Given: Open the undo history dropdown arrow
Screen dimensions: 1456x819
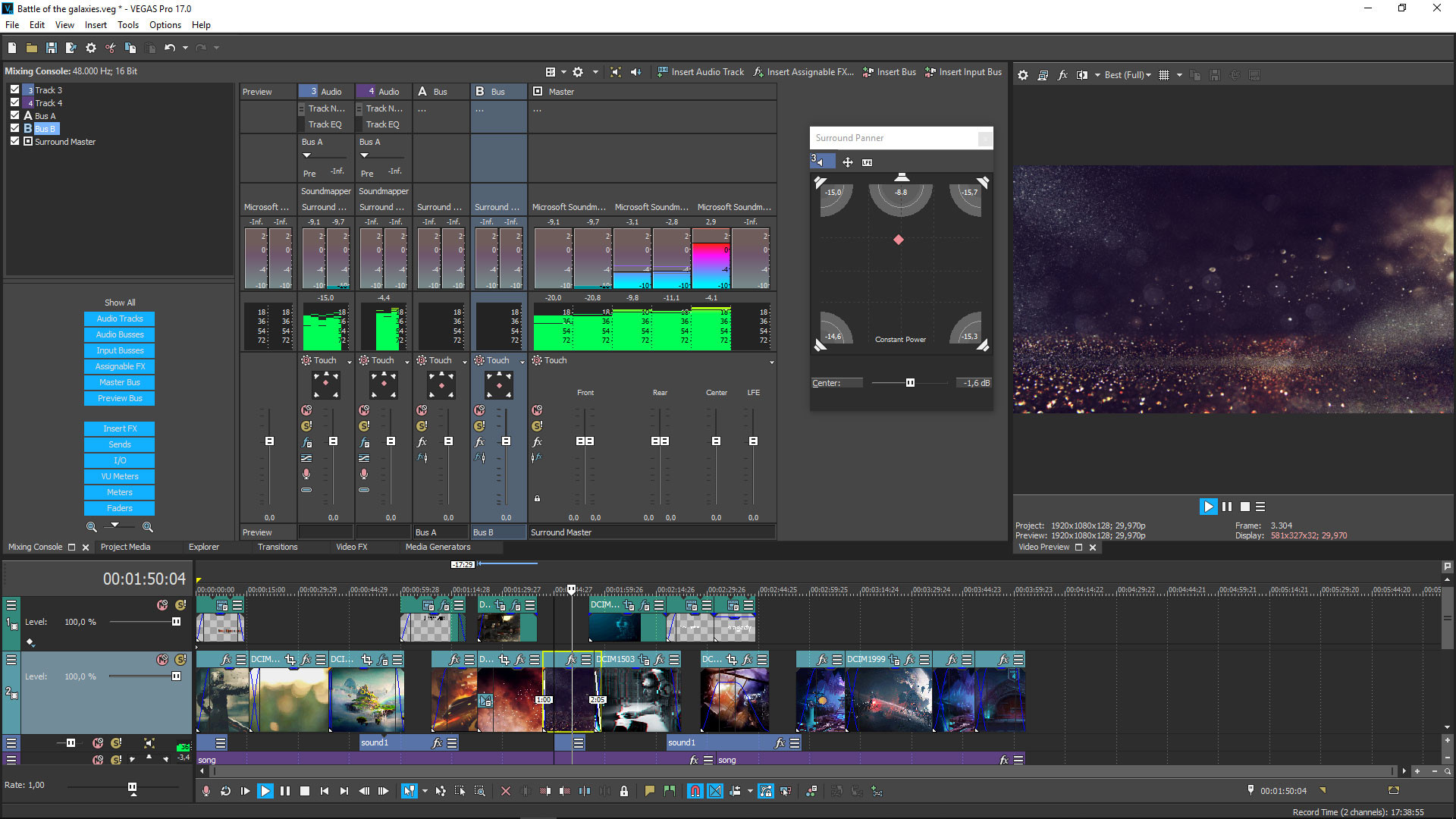Looking at the screenshot, I should [x=185, y=48].
